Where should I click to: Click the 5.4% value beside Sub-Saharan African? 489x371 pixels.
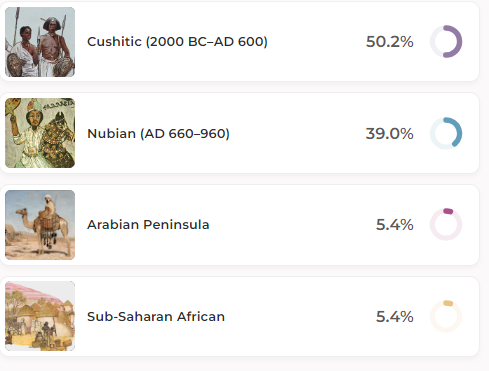pyautogui.click(x=395, y=317)
